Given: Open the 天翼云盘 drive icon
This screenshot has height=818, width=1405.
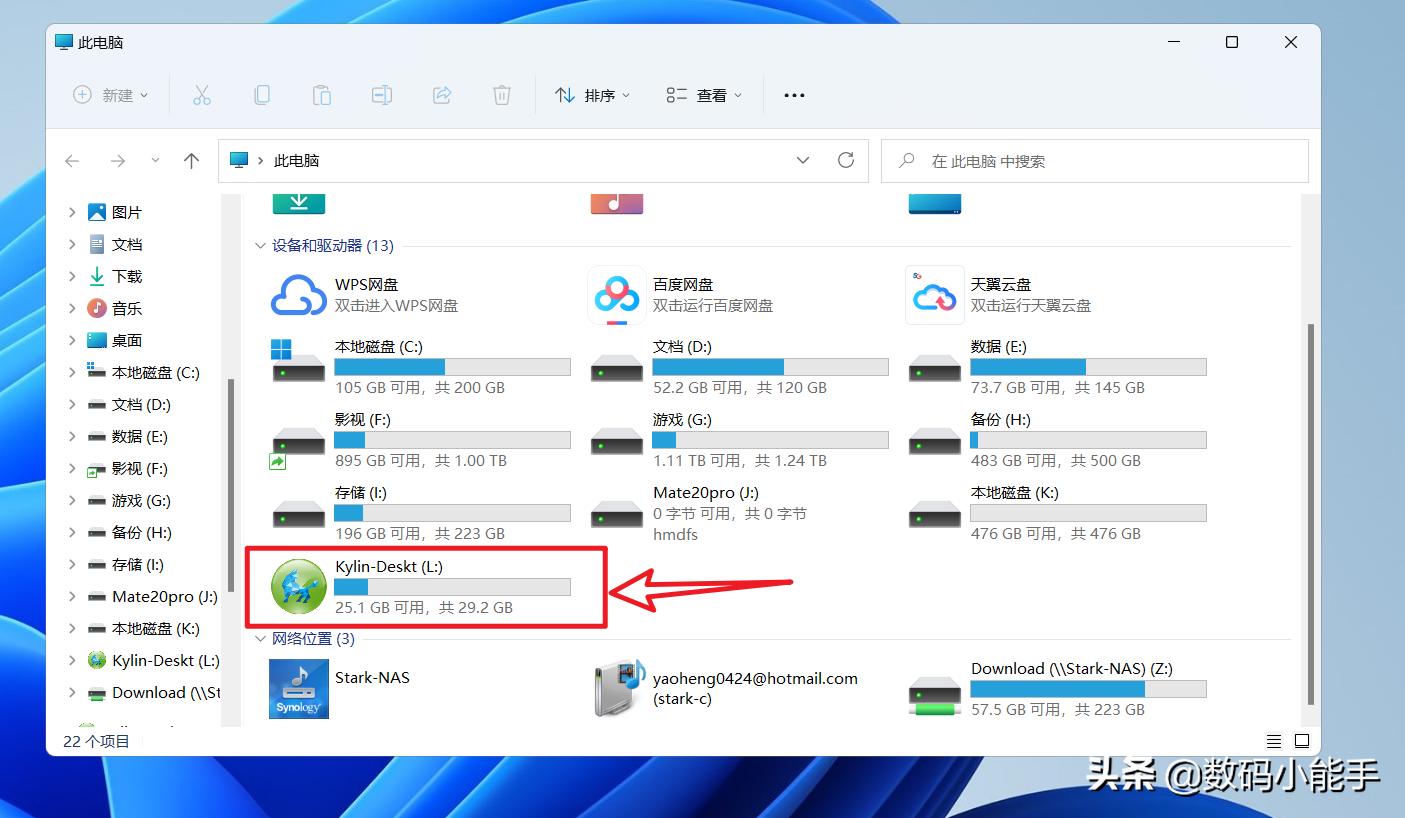Looking at the screenshot, I should 933,294.
